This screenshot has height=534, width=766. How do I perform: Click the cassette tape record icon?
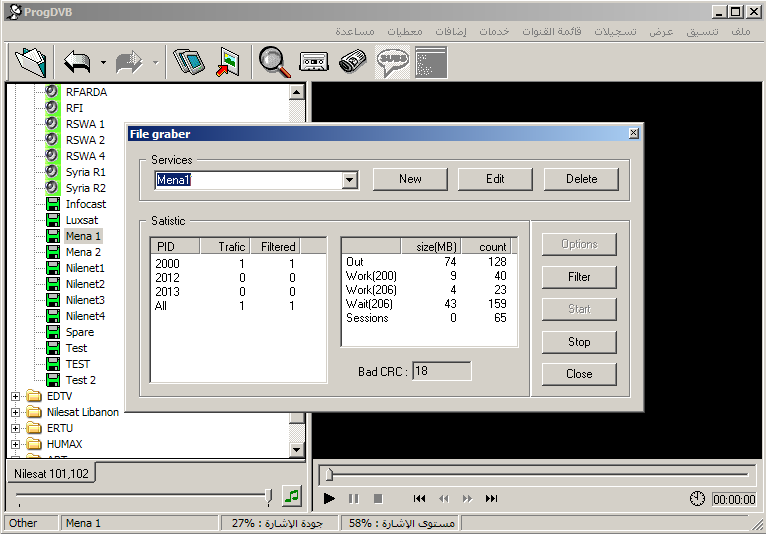pyautogui.click(x=313, y=62)
